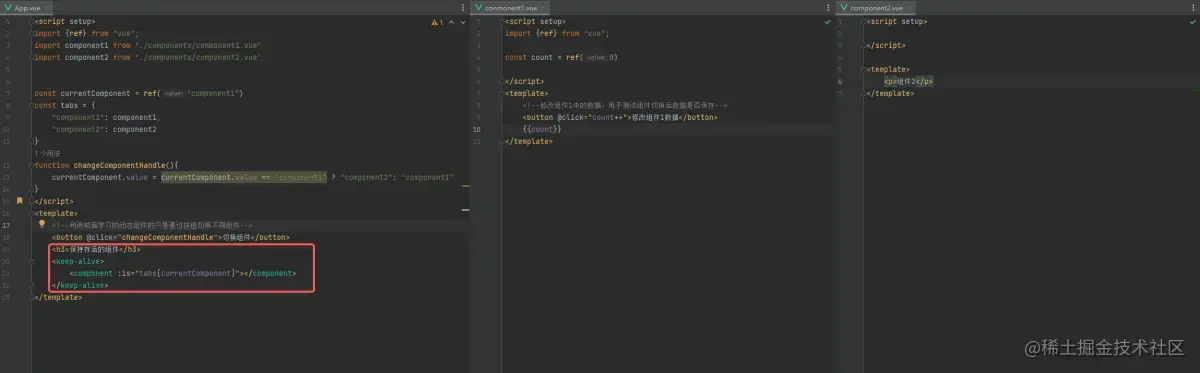Collapse the template block in App.vue
Image resolution: width=1200 pixels, height=373 pixels.
tap(31, 213)
